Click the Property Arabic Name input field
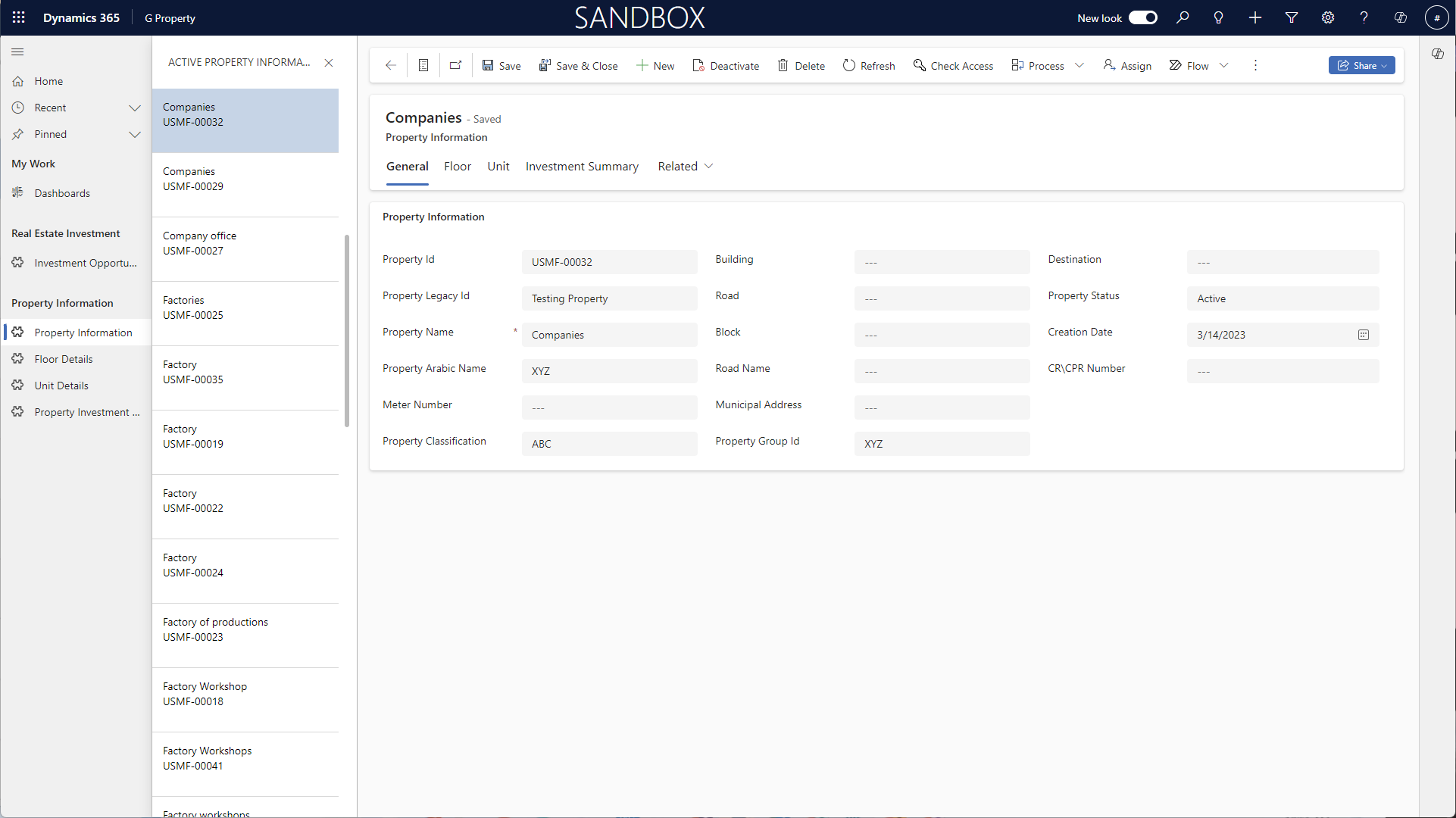Image resolution: width=1456 pixels, height=818 pixels. [609, 371]
